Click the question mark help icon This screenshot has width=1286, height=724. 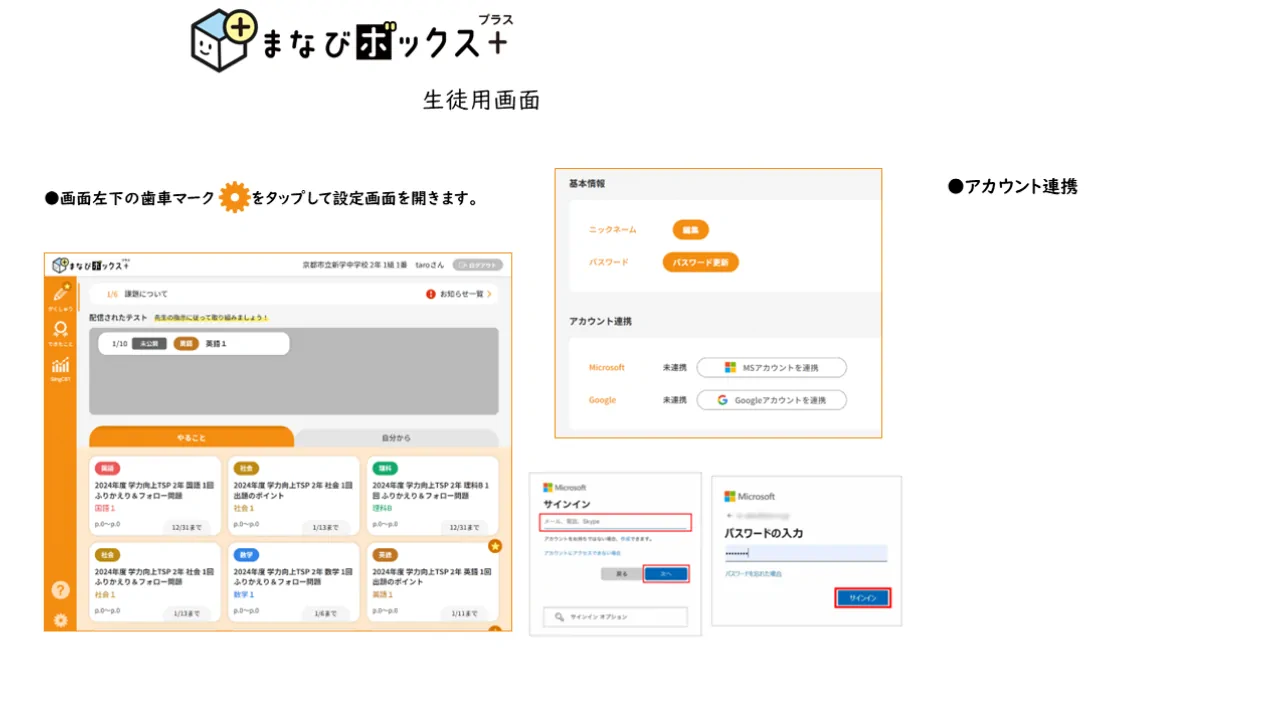(x=60, y=590)
